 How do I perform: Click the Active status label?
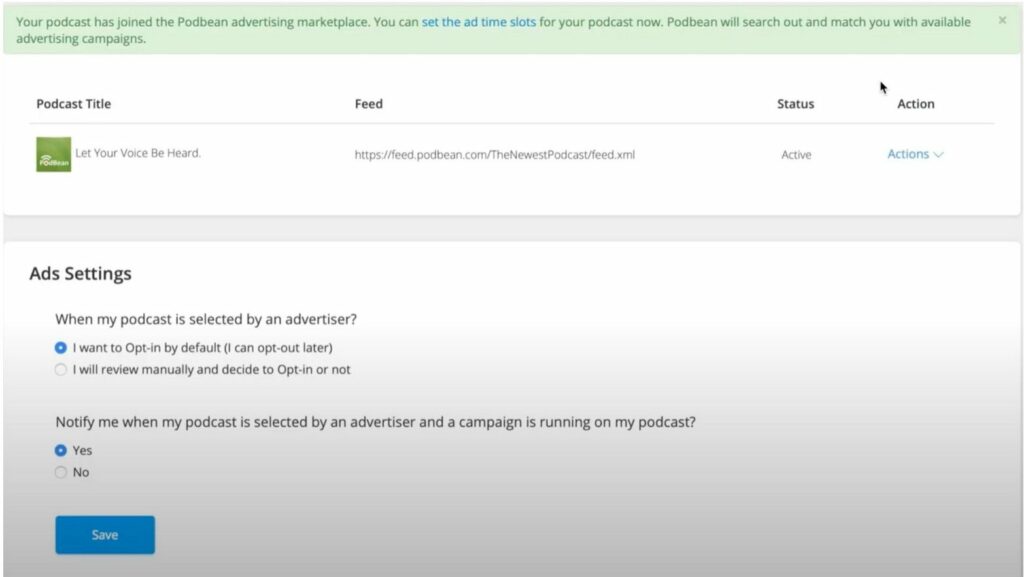(x=796, y=155)
